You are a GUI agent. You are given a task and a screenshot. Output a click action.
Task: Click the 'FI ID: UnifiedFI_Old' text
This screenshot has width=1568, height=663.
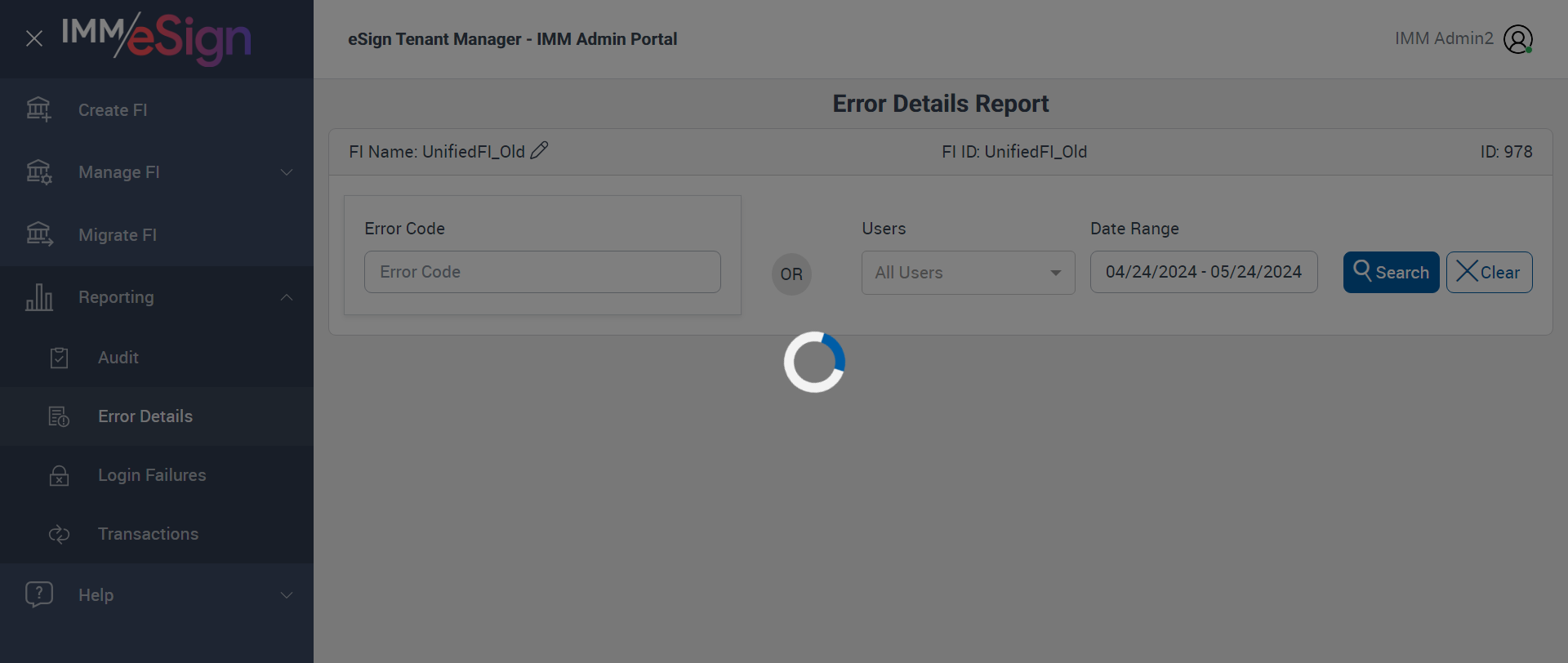tap(1014, 152)
